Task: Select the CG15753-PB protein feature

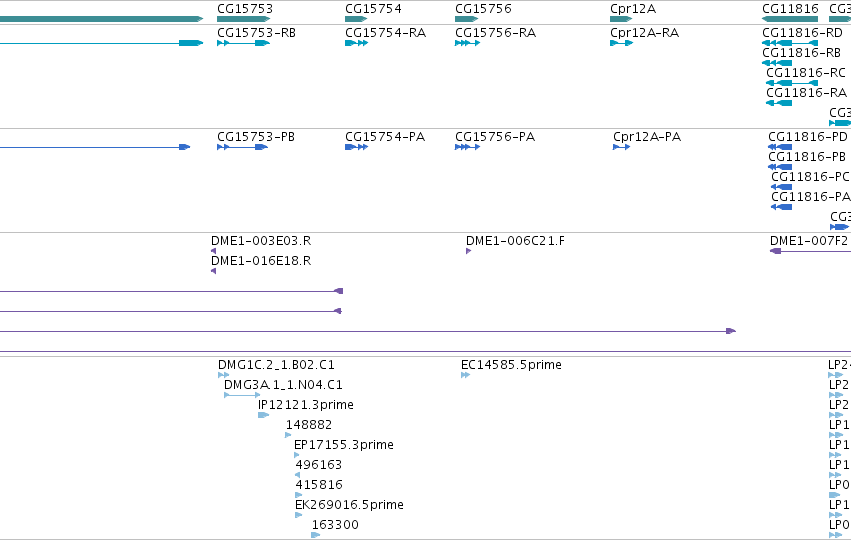Action: click(242, 147)
